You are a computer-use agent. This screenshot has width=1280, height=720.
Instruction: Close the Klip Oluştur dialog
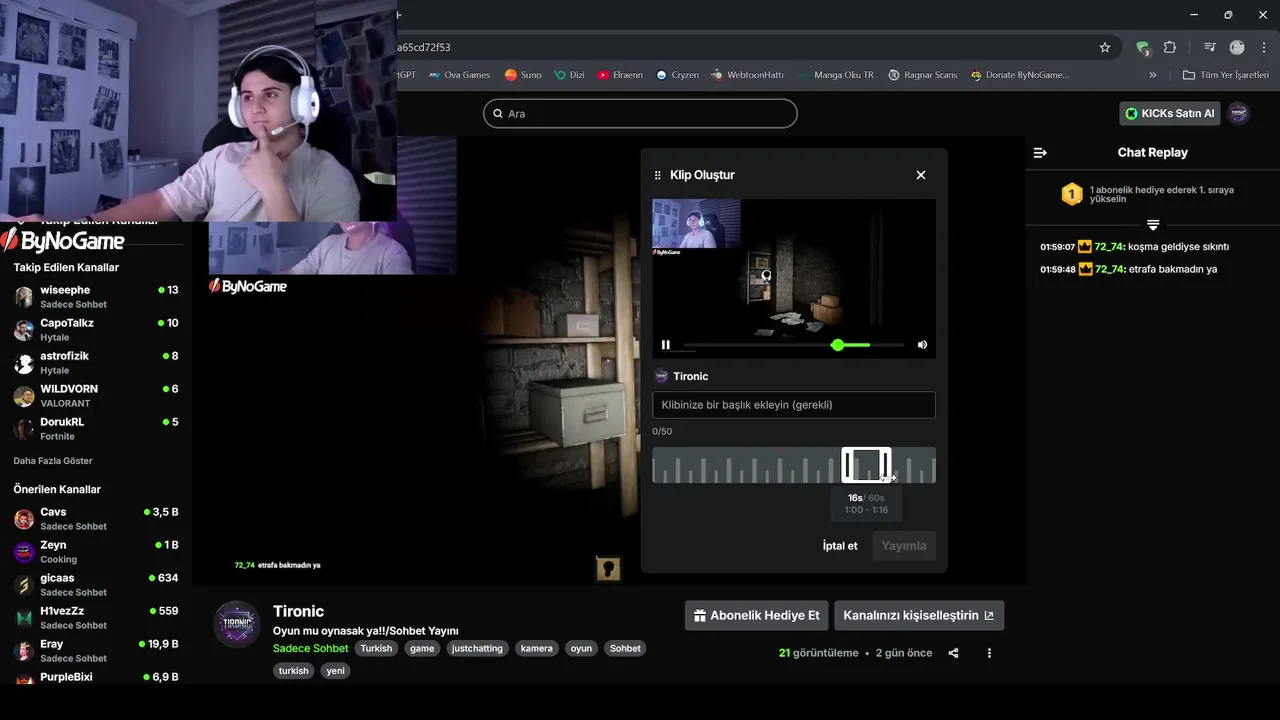coord(921,175)
